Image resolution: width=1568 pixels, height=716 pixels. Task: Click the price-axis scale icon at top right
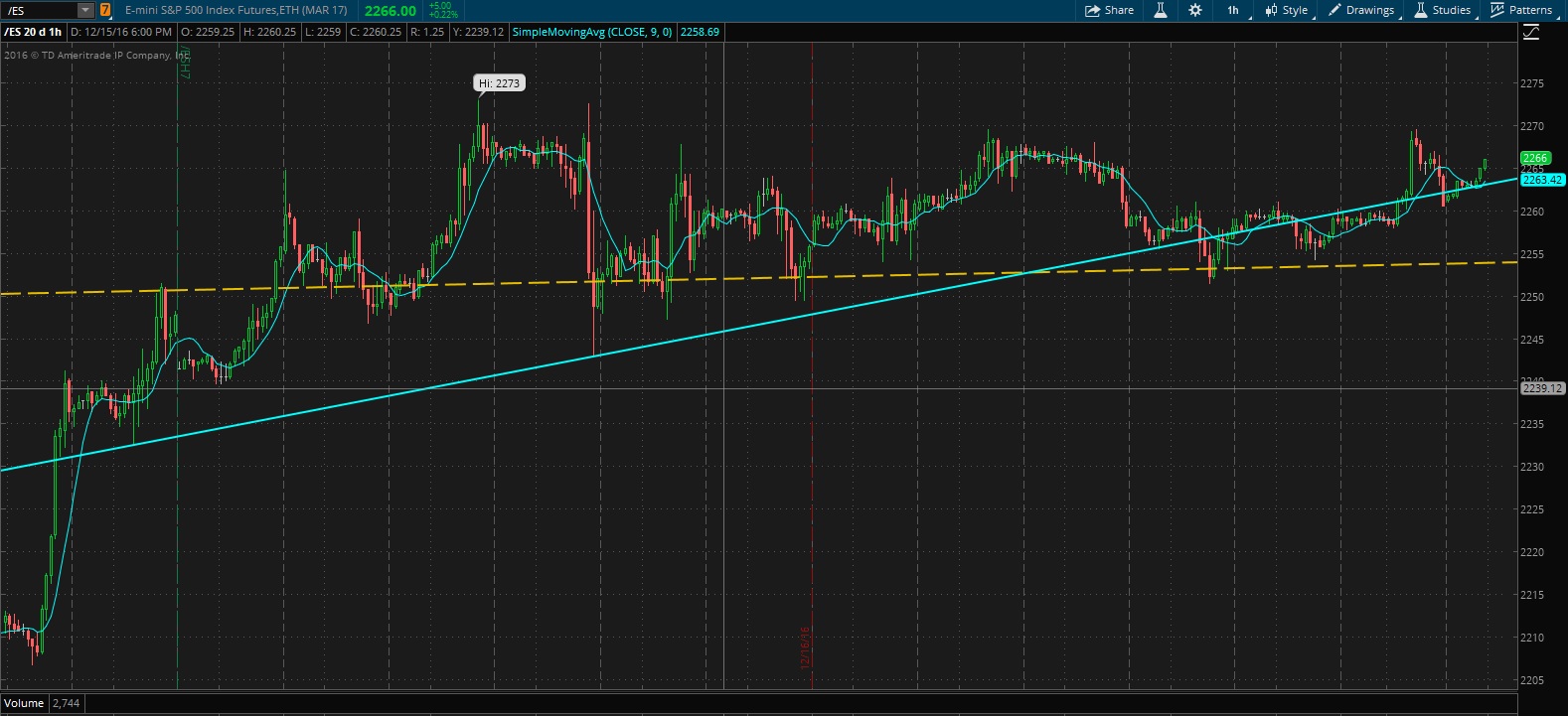click(1530, 33)
